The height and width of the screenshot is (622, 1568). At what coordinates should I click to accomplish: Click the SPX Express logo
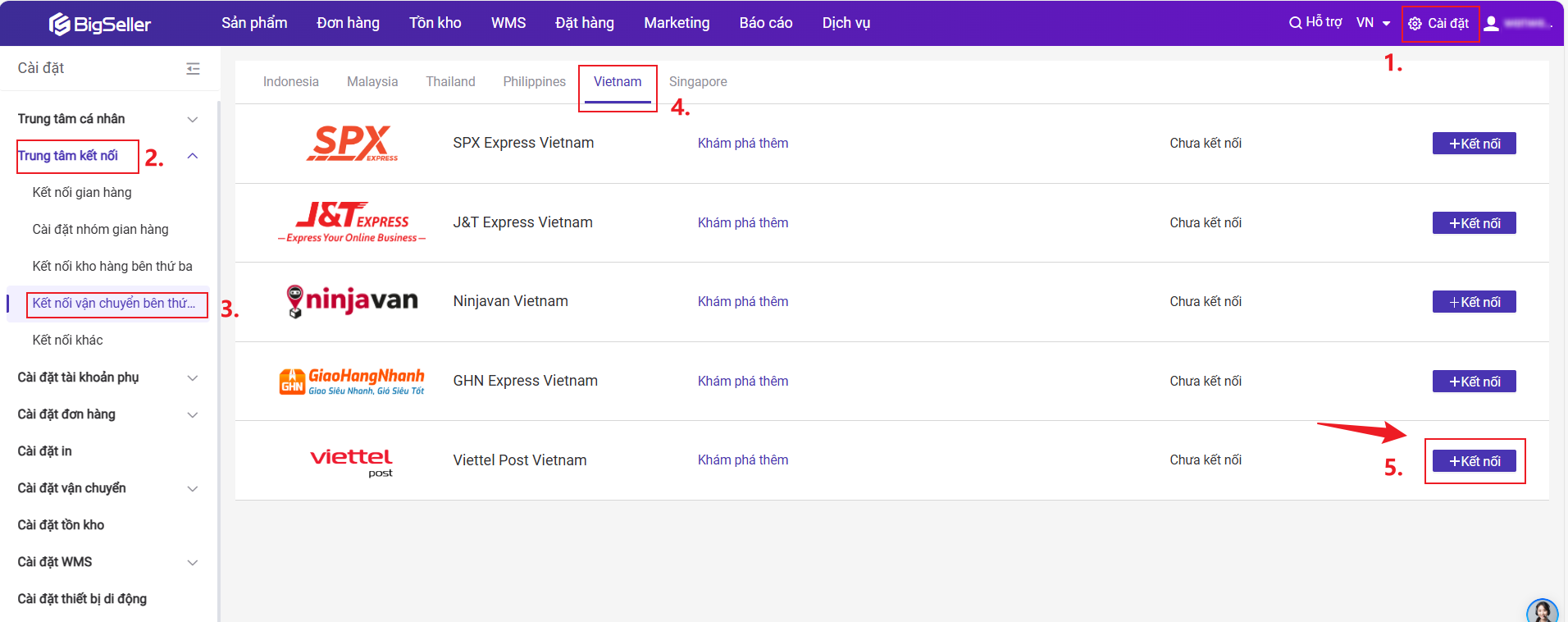(352, 144)
